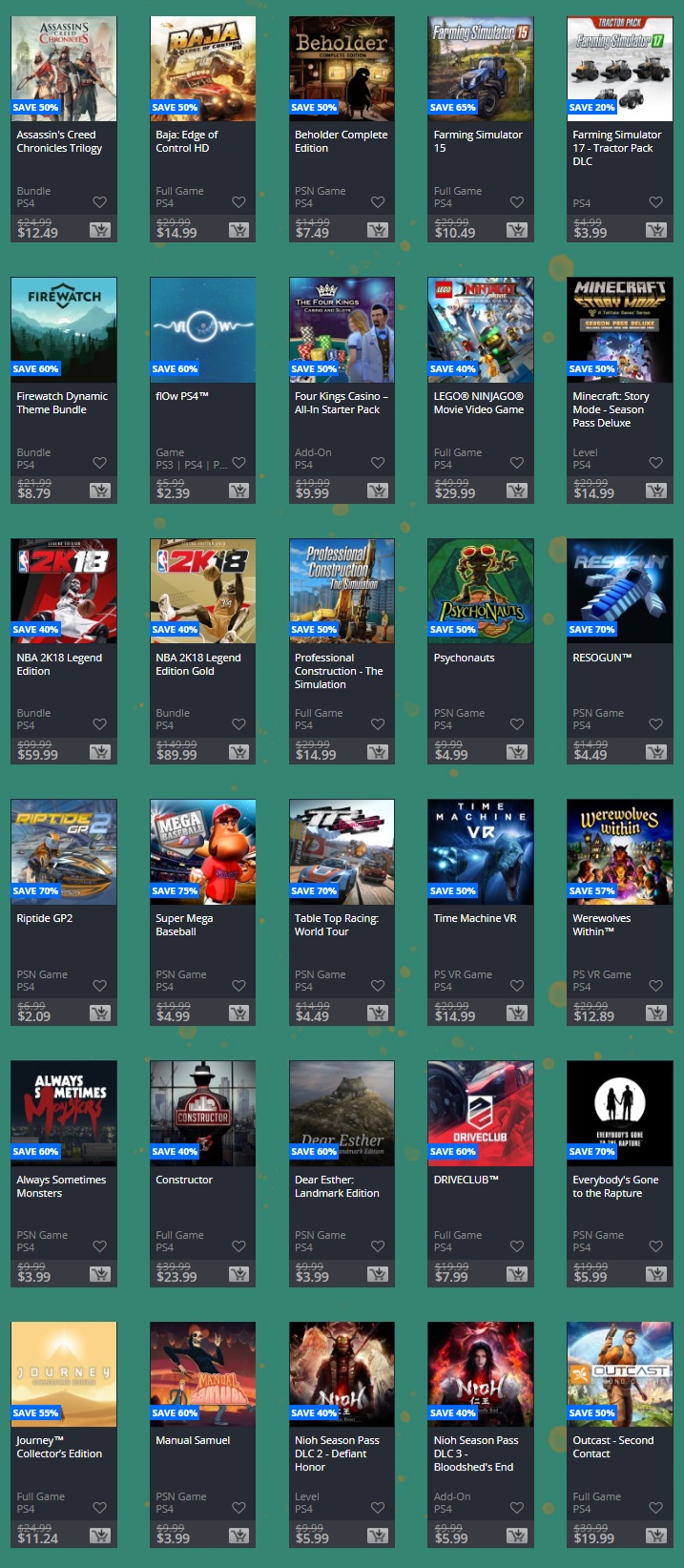Click the $11.24 price for Journey
684x1568 pixels.
[37, 1538]
